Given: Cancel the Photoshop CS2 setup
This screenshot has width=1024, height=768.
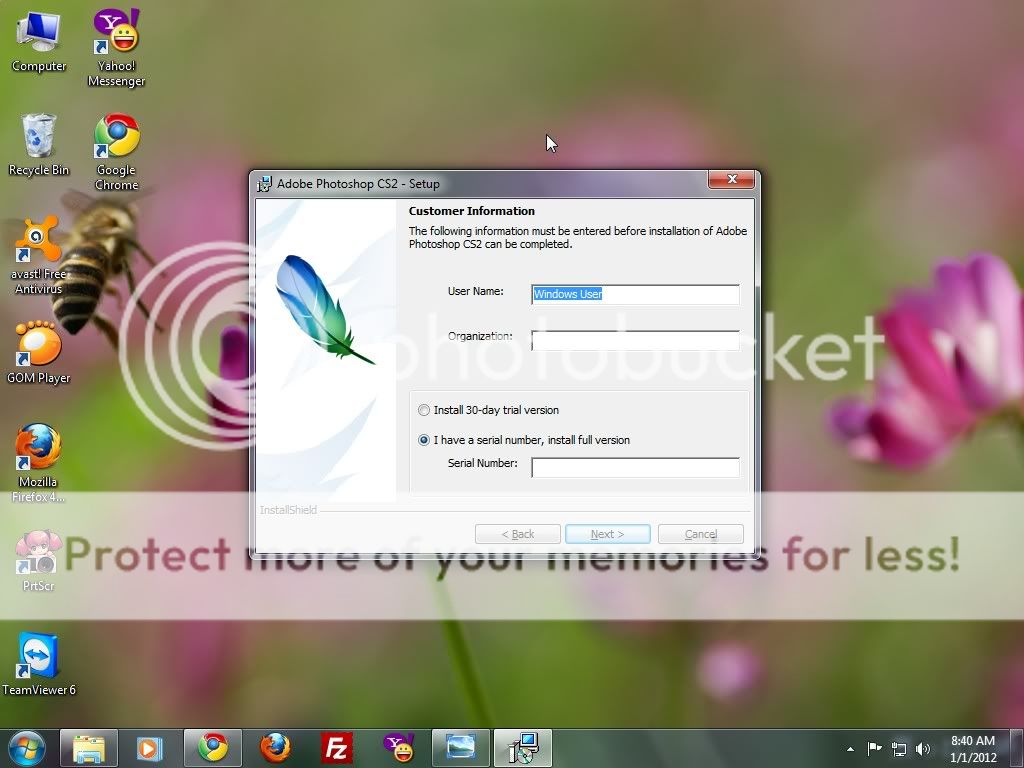Looking at the screenshot, I should click(701, 534).
